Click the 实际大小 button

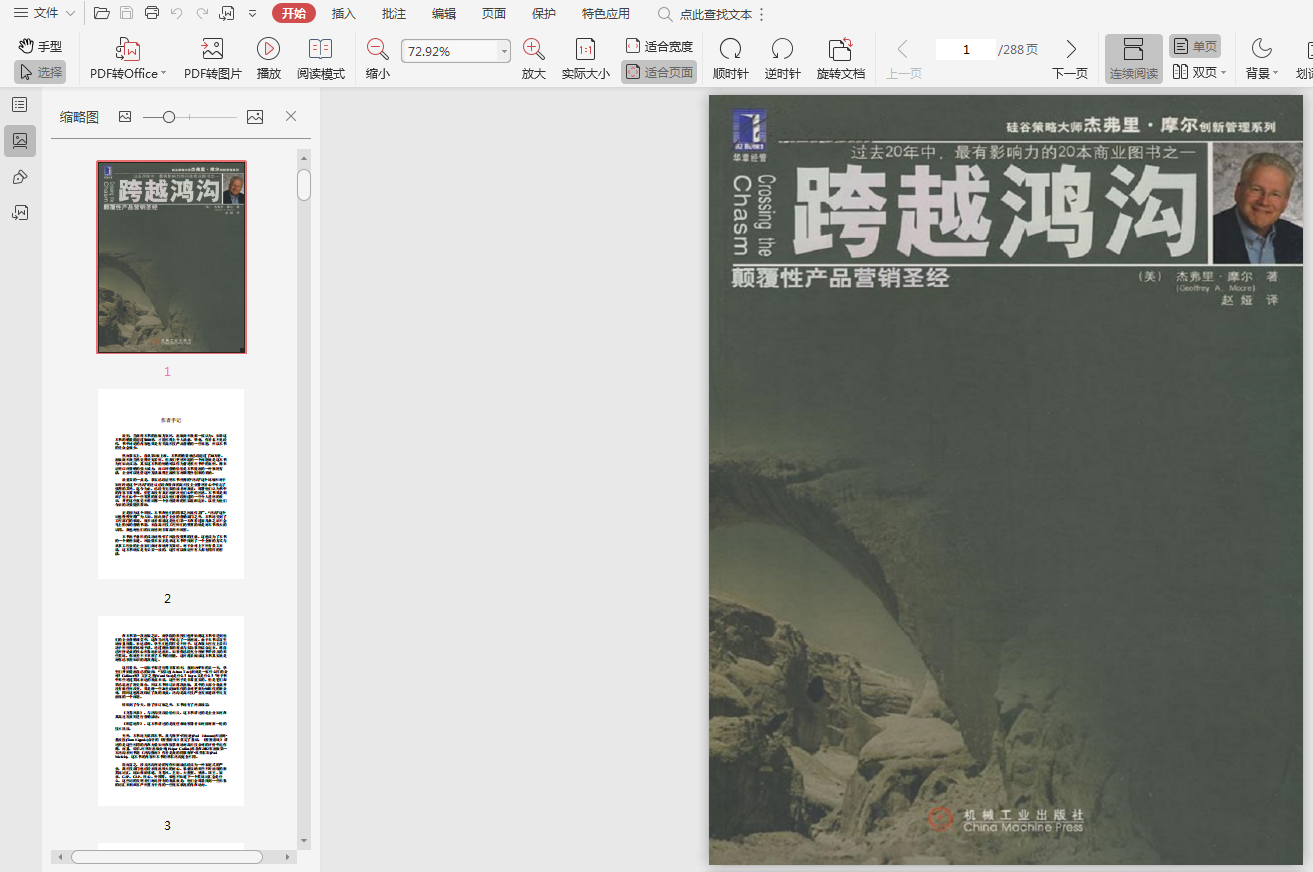[585, 58]
